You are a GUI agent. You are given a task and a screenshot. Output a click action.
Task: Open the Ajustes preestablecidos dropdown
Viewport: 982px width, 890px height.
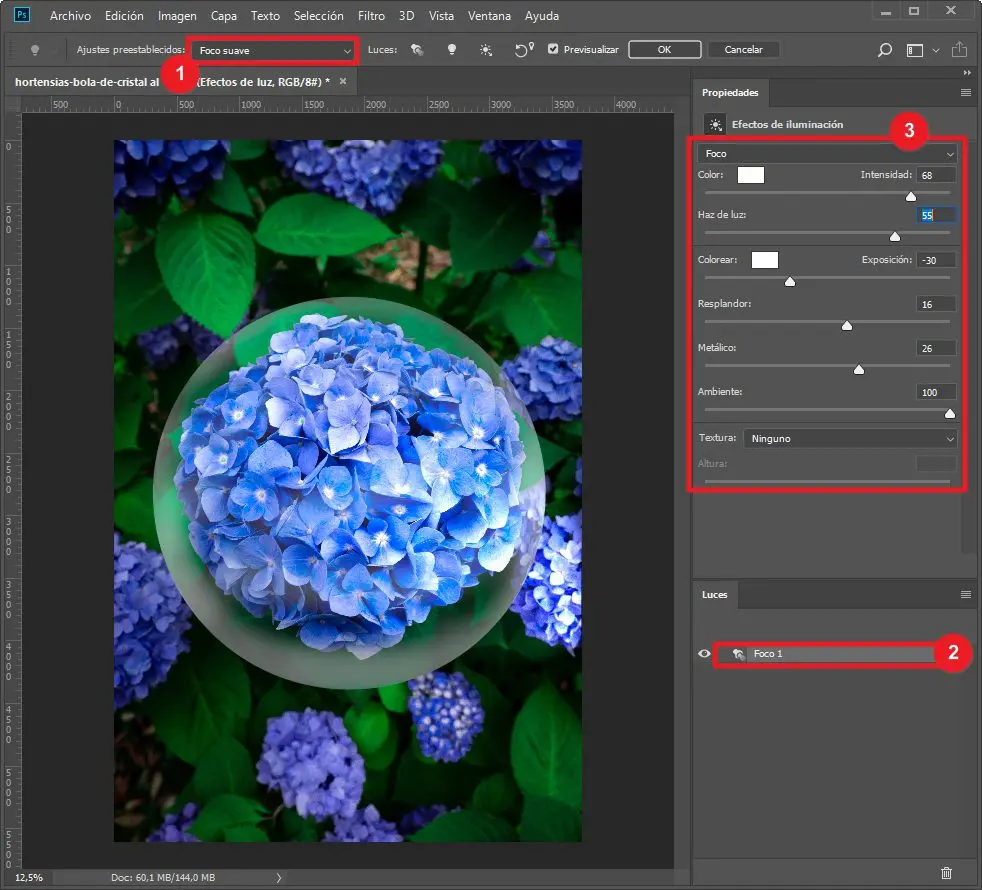pos(273,50)
